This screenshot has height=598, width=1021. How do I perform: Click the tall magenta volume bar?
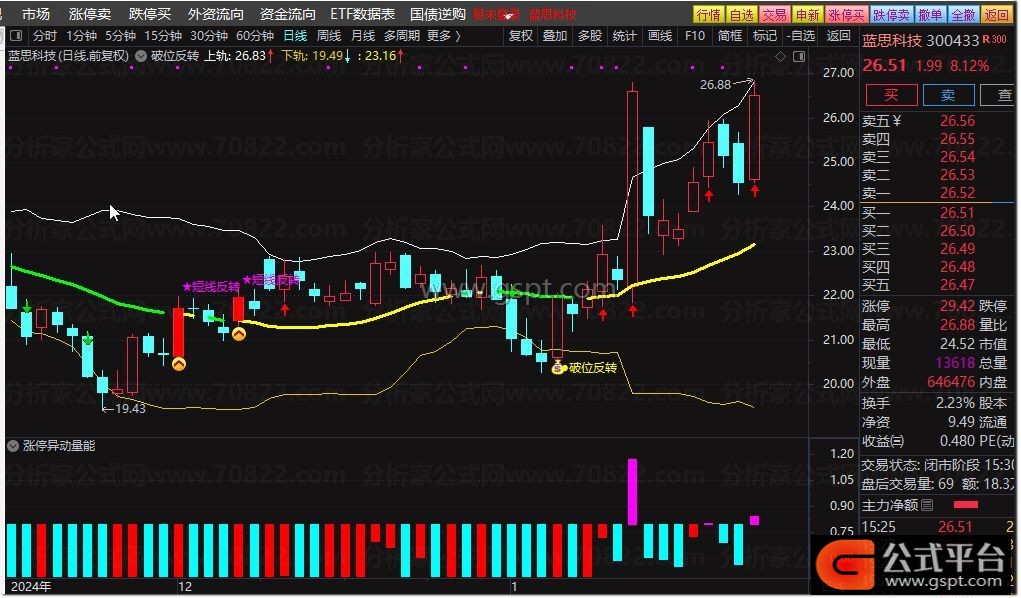tap(632, 492)
